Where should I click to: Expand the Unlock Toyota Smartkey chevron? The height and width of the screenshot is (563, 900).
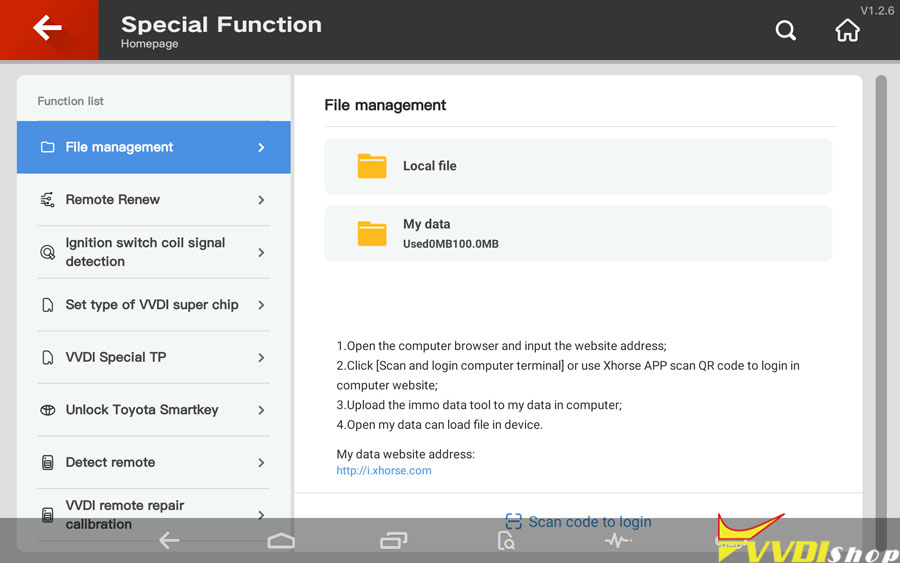[x=261, y=410]
